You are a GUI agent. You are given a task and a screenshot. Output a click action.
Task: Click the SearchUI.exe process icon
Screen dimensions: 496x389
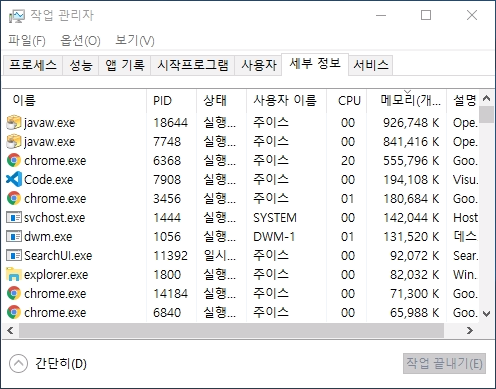(14, 255)
